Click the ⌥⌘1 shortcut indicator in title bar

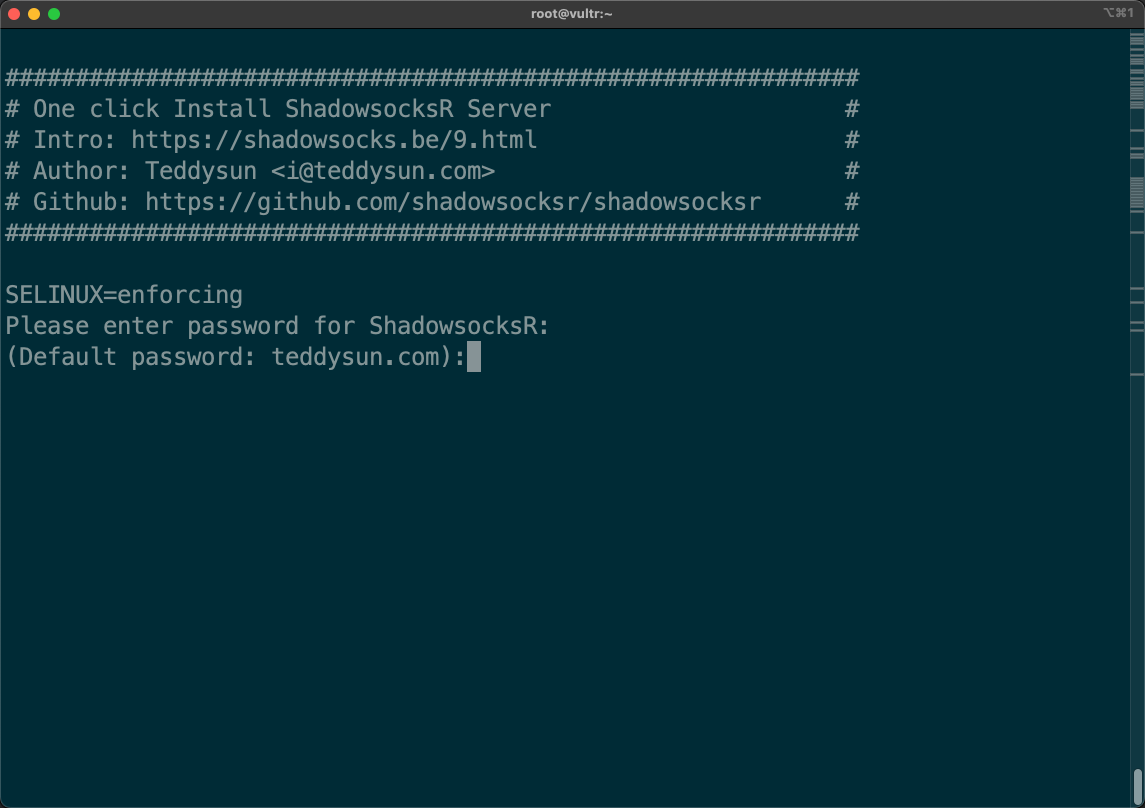pos(1118,14)
